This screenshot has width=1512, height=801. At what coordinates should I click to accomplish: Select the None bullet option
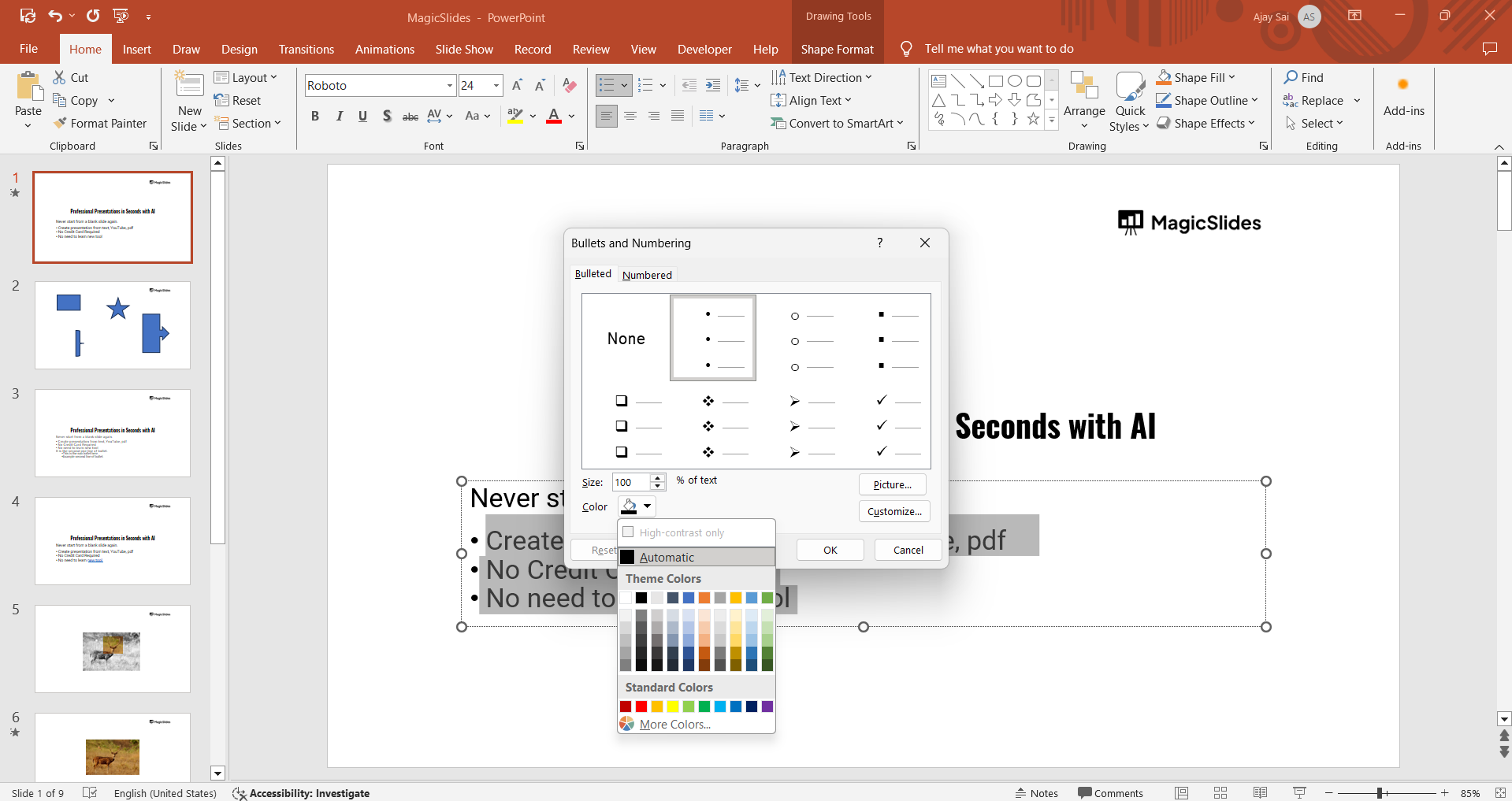point(626,339)
